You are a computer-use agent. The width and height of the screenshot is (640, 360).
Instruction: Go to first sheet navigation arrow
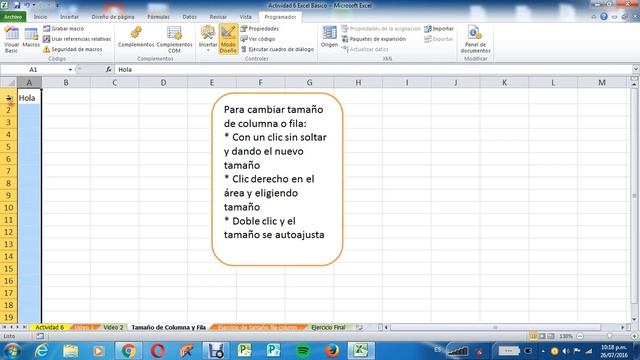click(x=4, y=327)
